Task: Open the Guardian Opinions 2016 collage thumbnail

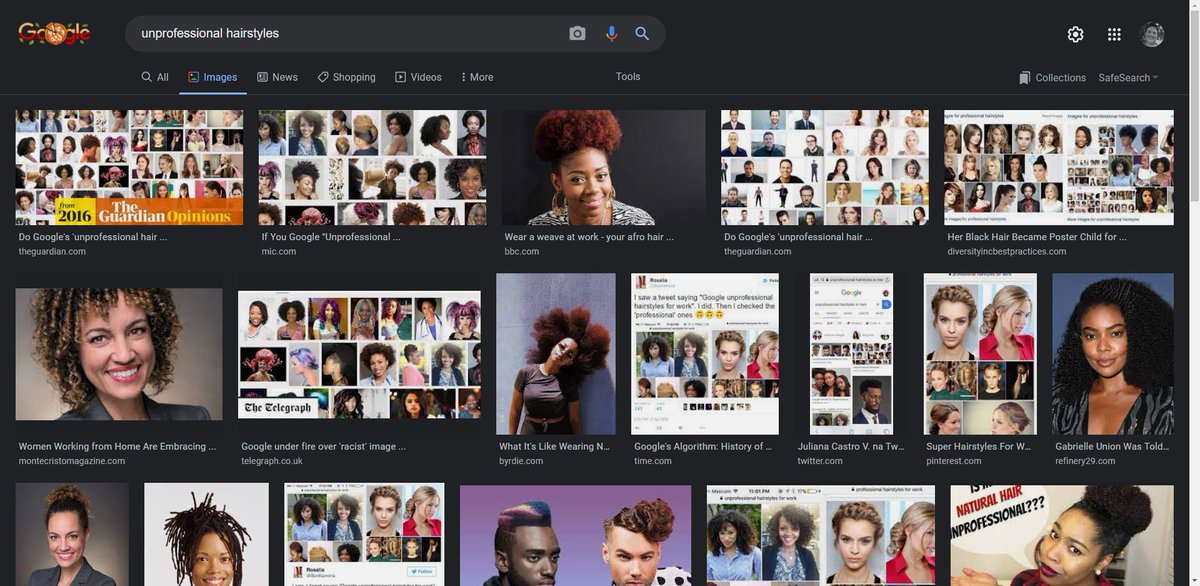Action: [129, 167]
